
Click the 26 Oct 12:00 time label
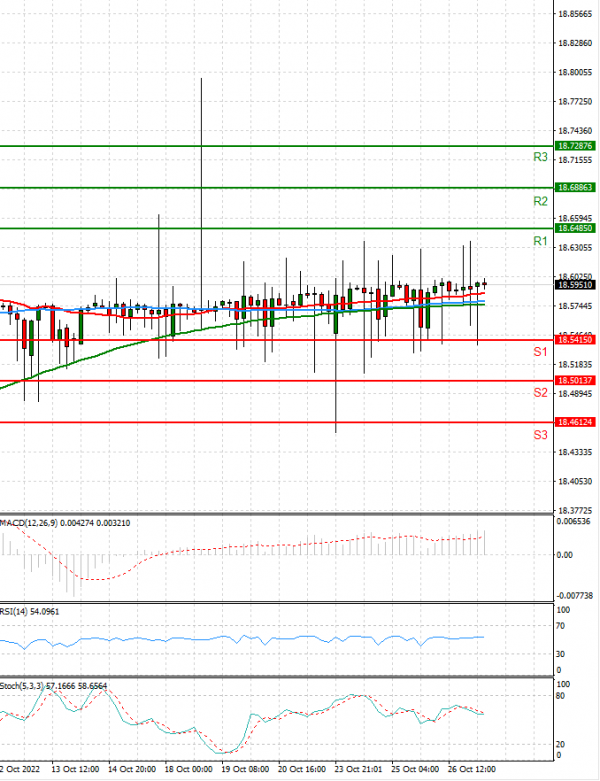[472, 770]
